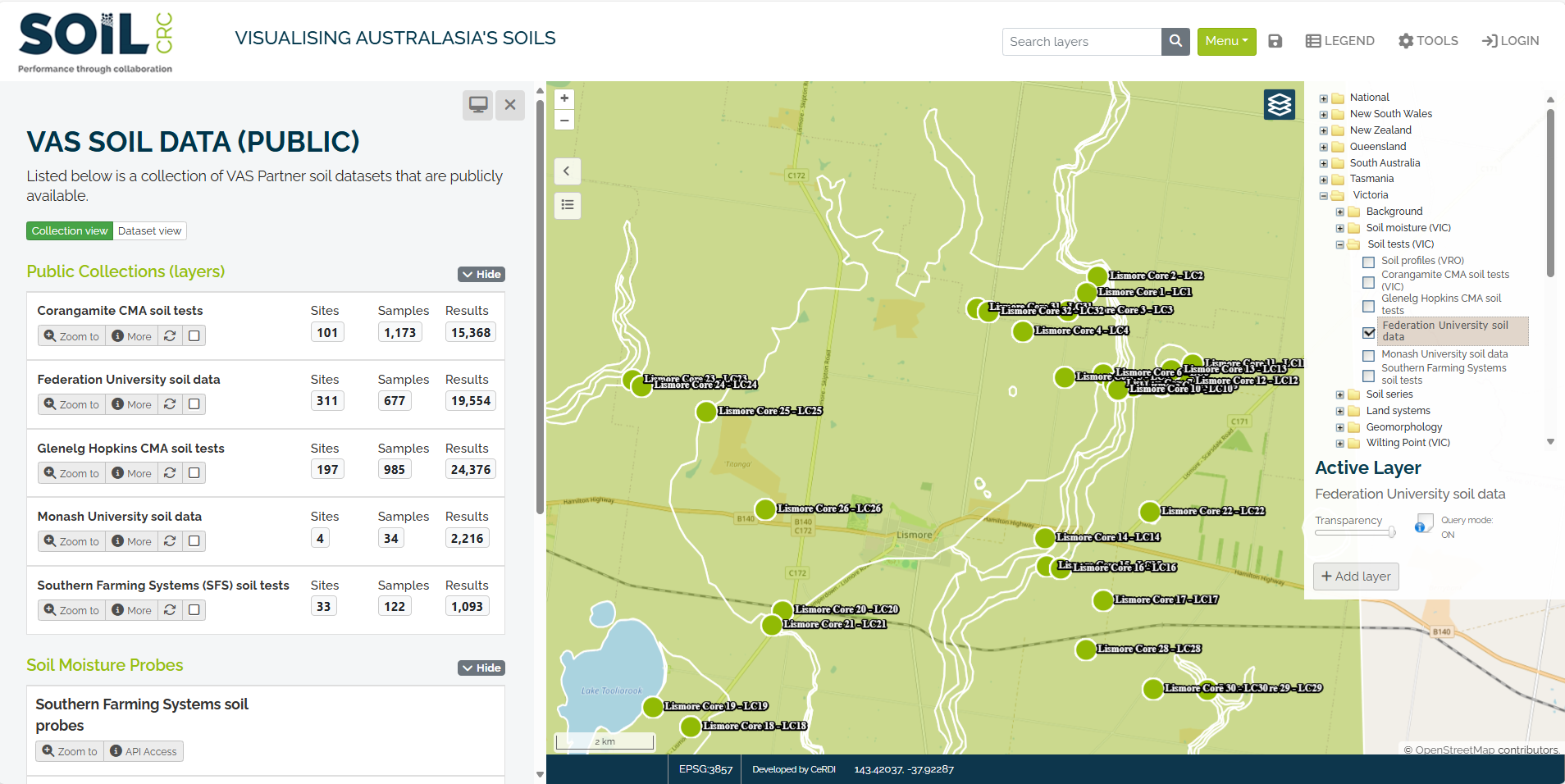
Task: Zoom in on the map
Action: click(x=564, y=98)
